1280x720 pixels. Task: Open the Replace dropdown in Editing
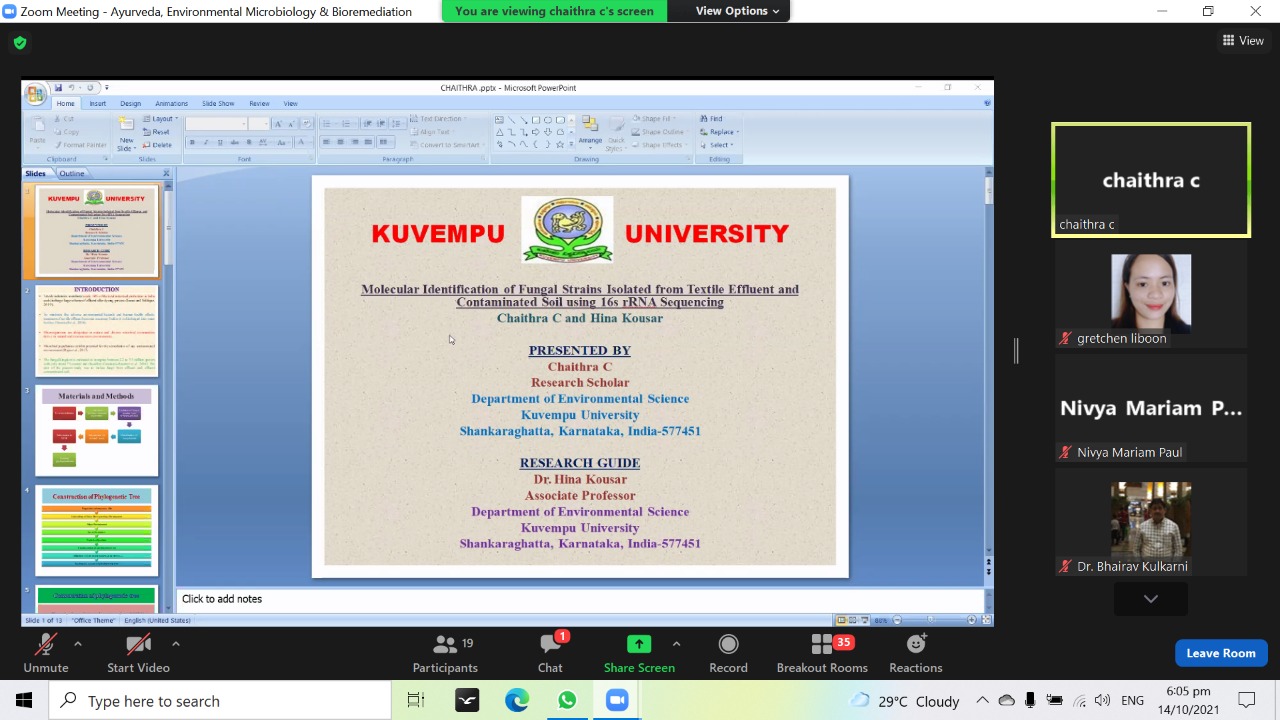[719, 132]
